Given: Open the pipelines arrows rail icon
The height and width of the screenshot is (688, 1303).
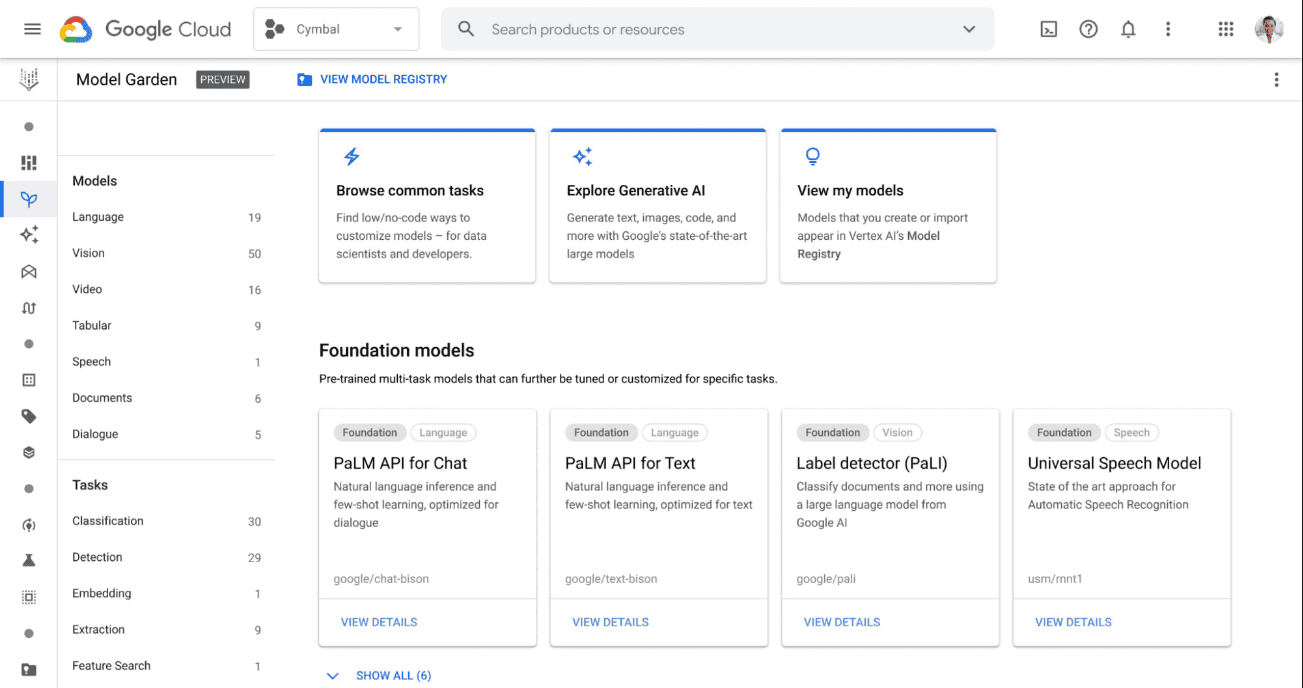Looking at the screenshot, I should 29,308.
